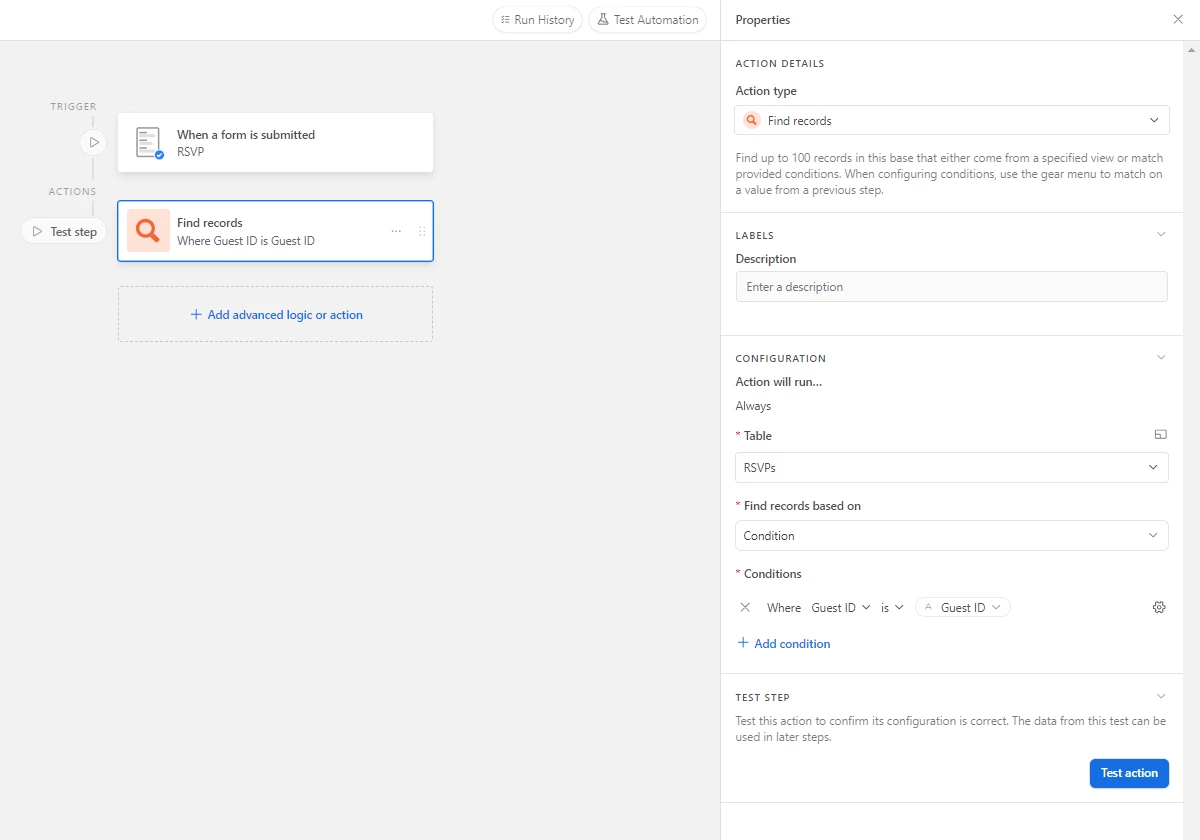Remove the Guest ID condition

click(x=745, y=607)
